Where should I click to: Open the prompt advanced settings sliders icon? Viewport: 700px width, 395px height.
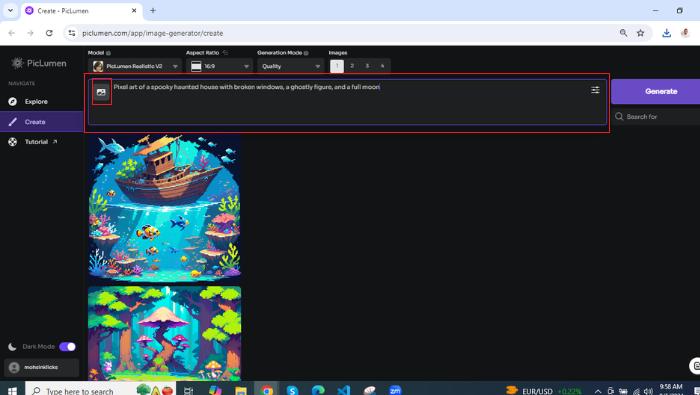point(595,90)
